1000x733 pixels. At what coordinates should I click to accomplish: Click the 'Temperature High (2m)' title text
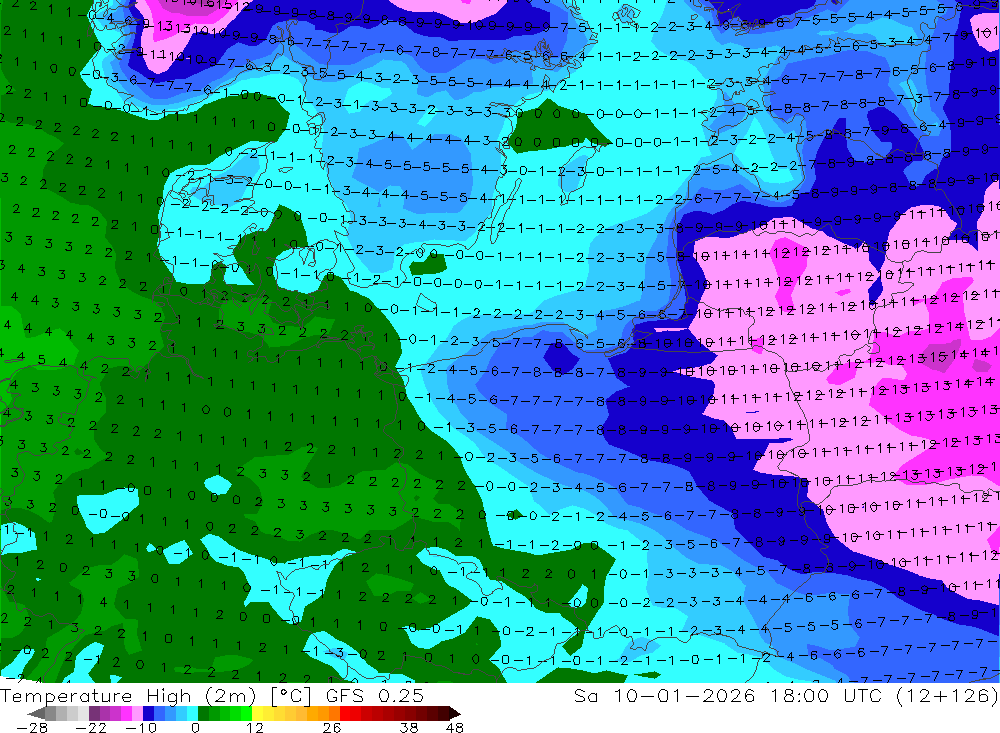click(x=128, y=696)
